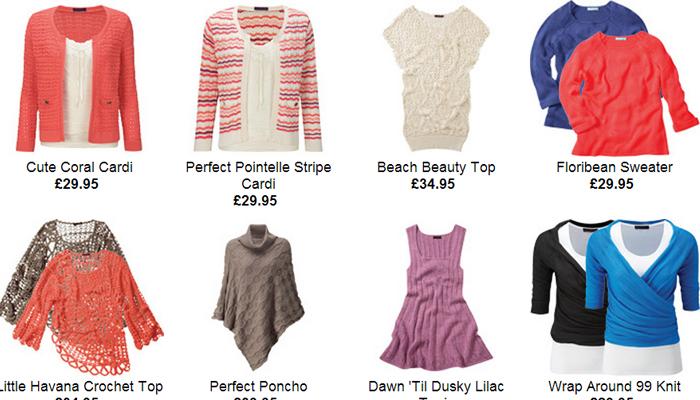Click the £29.95 price under Cute Coral Cardi

pos(76,184)
